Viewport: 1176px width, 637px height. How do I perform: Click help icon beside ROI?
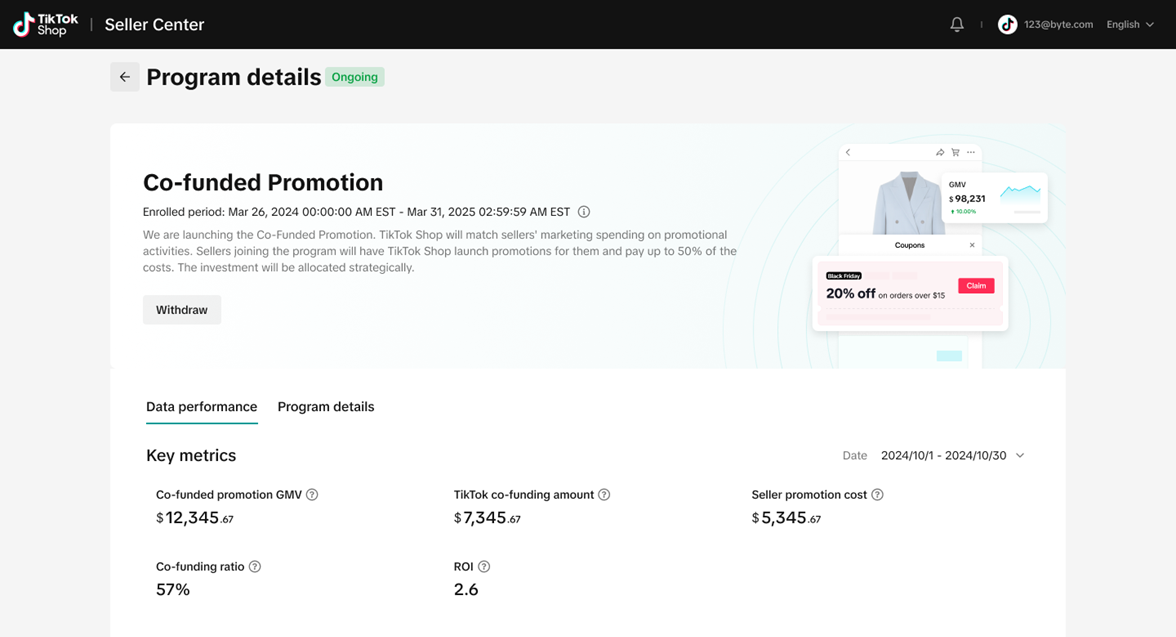click(484, 567)
